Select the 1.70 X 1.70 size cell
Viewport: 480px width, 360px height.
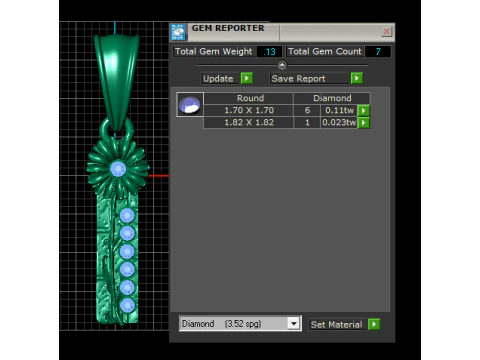point(249,110)
